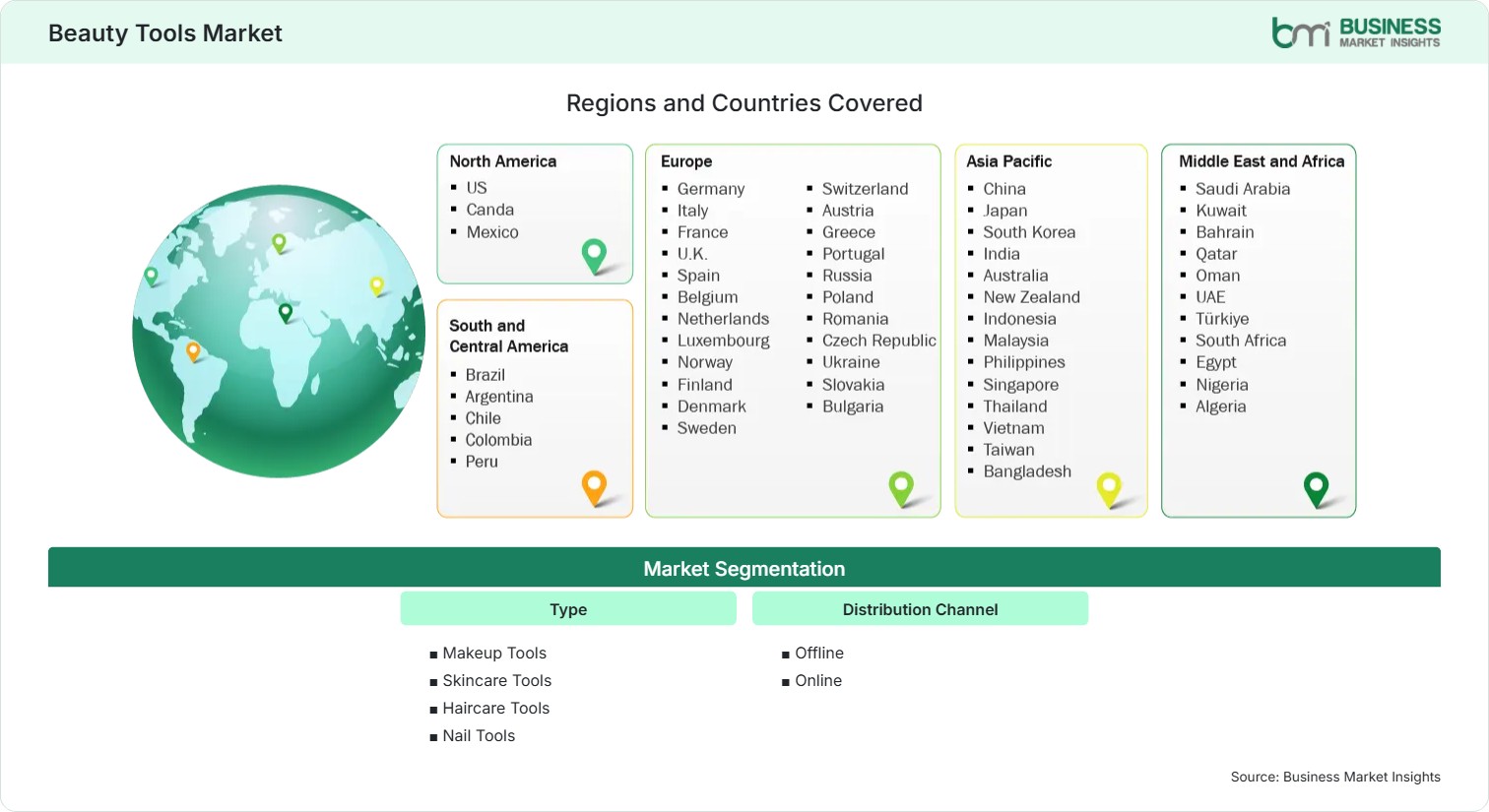1489x812 pixels.
Task: Click Switzerland in the Europe list
Action: point(866,189)
